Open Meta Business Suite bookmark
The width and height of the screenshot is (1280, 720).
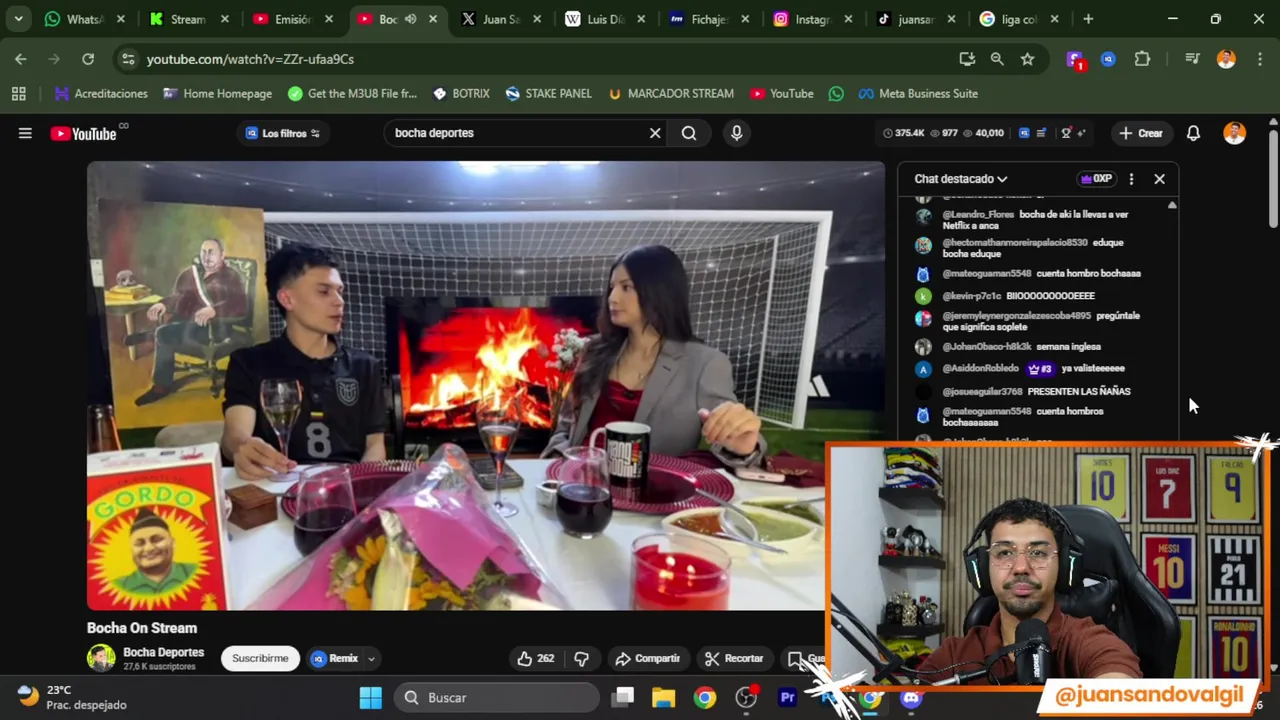tap(918, 94)
